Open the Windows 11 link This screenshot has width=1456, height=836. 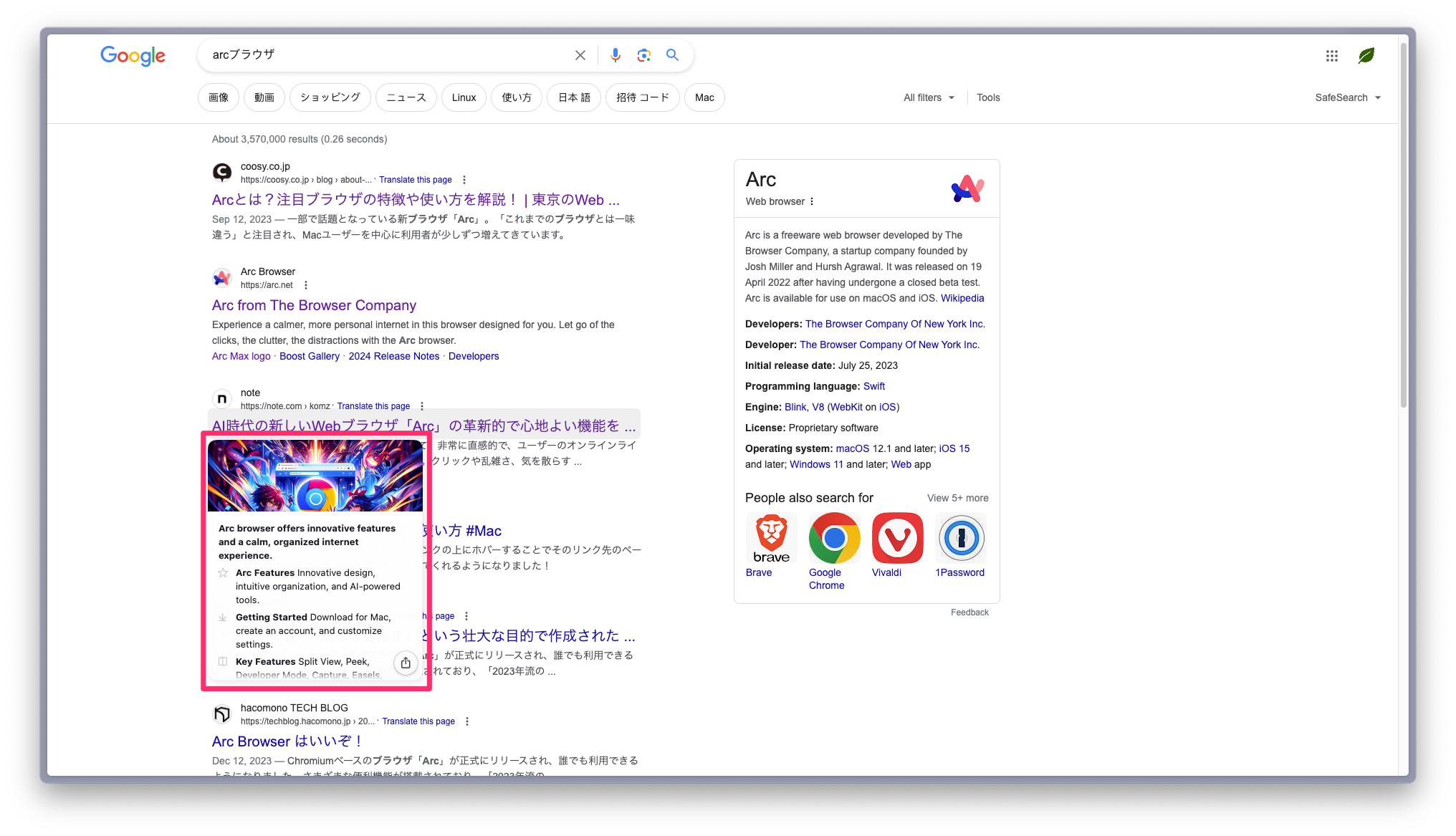click(816, 464)
